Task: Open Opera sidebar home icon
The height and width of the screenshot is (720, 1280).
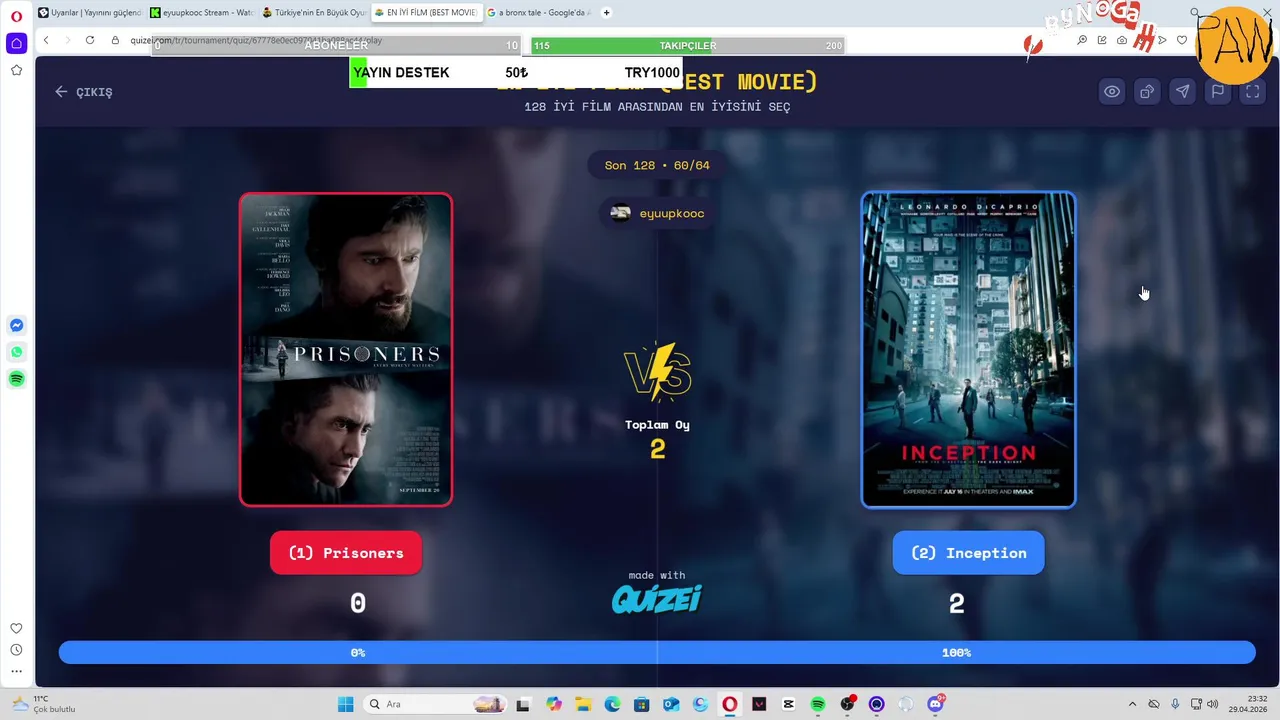Action: tap(16, 44)
